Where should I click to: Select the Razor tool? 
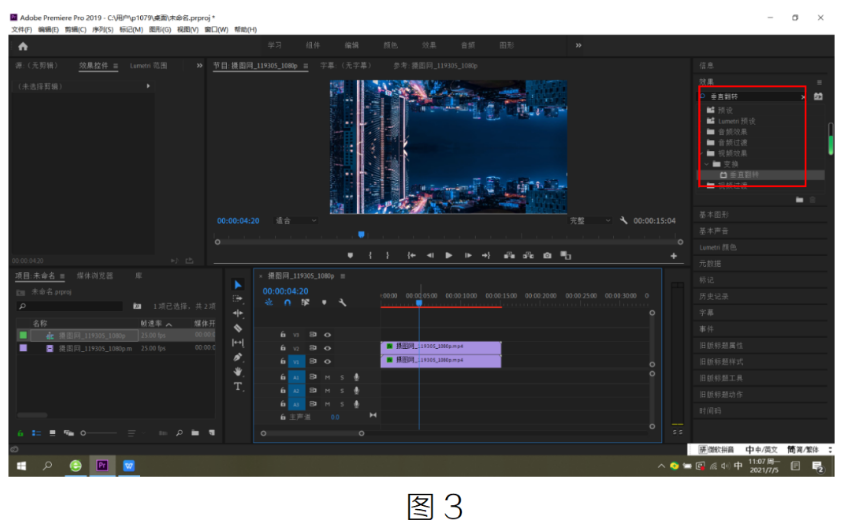(238, 328)
